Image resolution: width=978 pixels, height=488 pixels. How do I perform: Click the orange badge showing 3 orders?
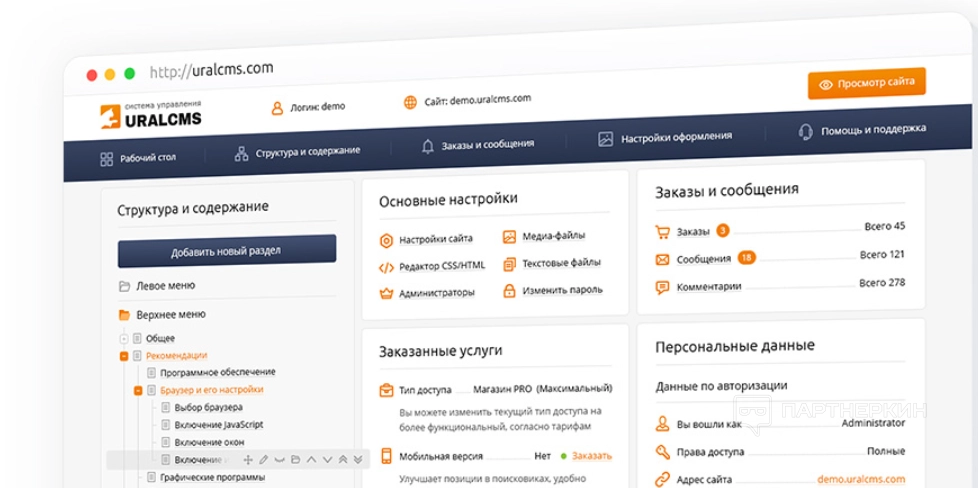pos(722,231)
